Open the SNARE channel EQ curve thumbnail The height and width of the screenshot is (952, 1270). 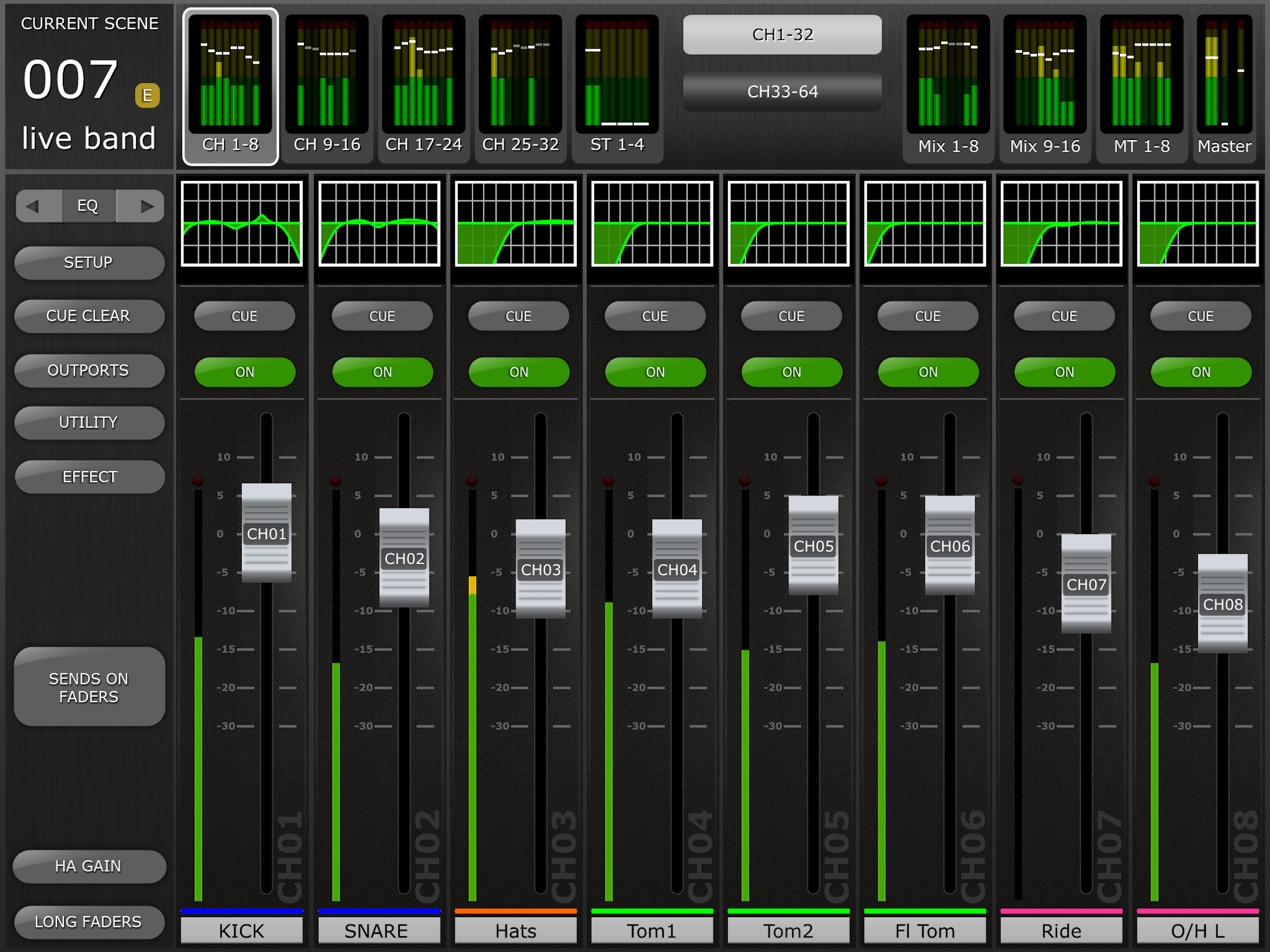tap(379, 224)
